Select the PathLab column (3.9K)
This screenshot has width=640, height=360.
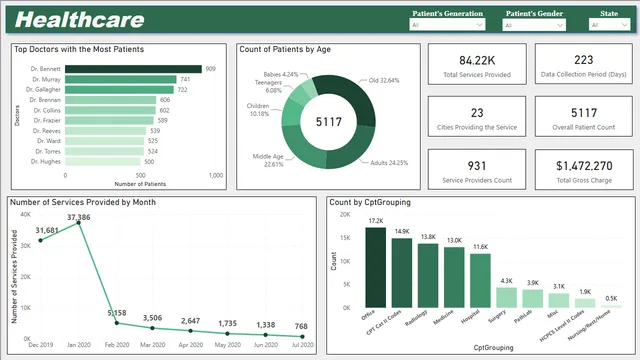(x=533, y=298)
